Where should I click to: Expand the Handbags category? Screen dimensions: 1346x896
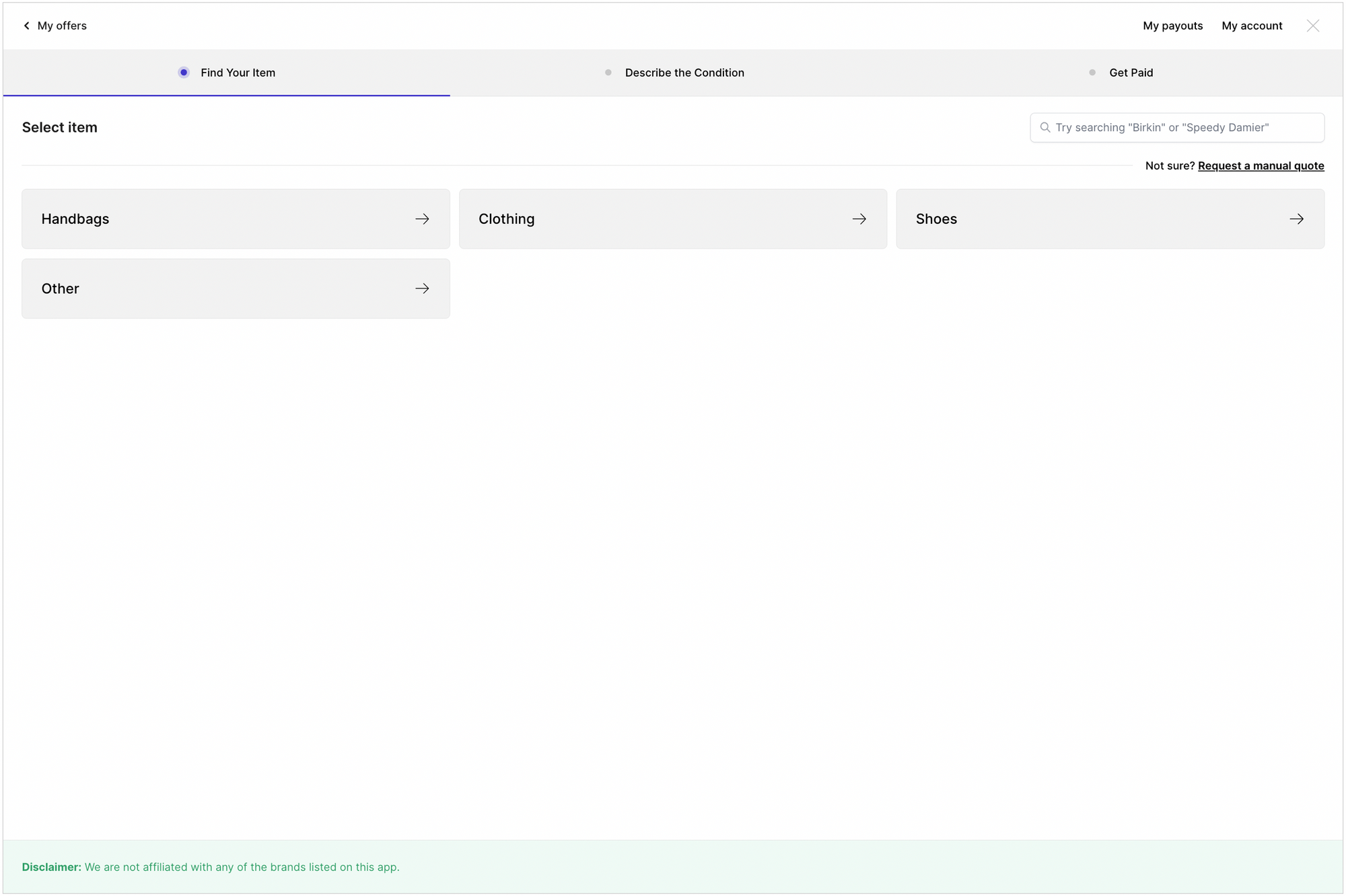pos(236,219)
